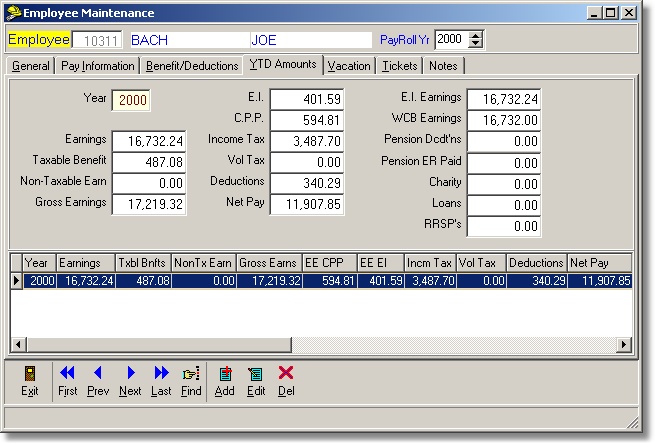Click the Exit toolbar icon
The image size is (655, 445).
point(30,380)
